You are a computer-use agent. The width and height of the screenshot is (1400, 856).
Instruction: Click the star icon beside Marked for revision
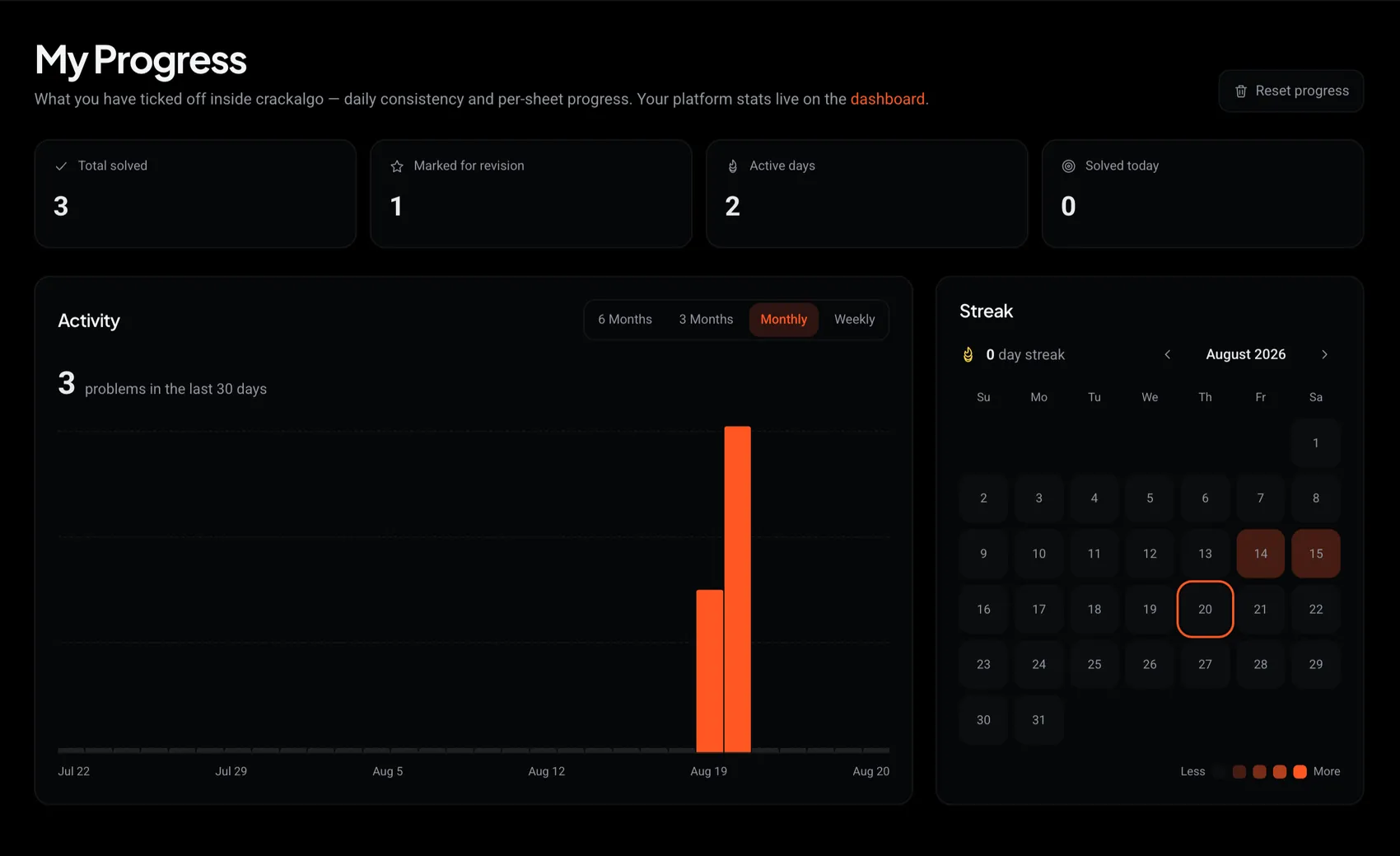coord(397,166)
